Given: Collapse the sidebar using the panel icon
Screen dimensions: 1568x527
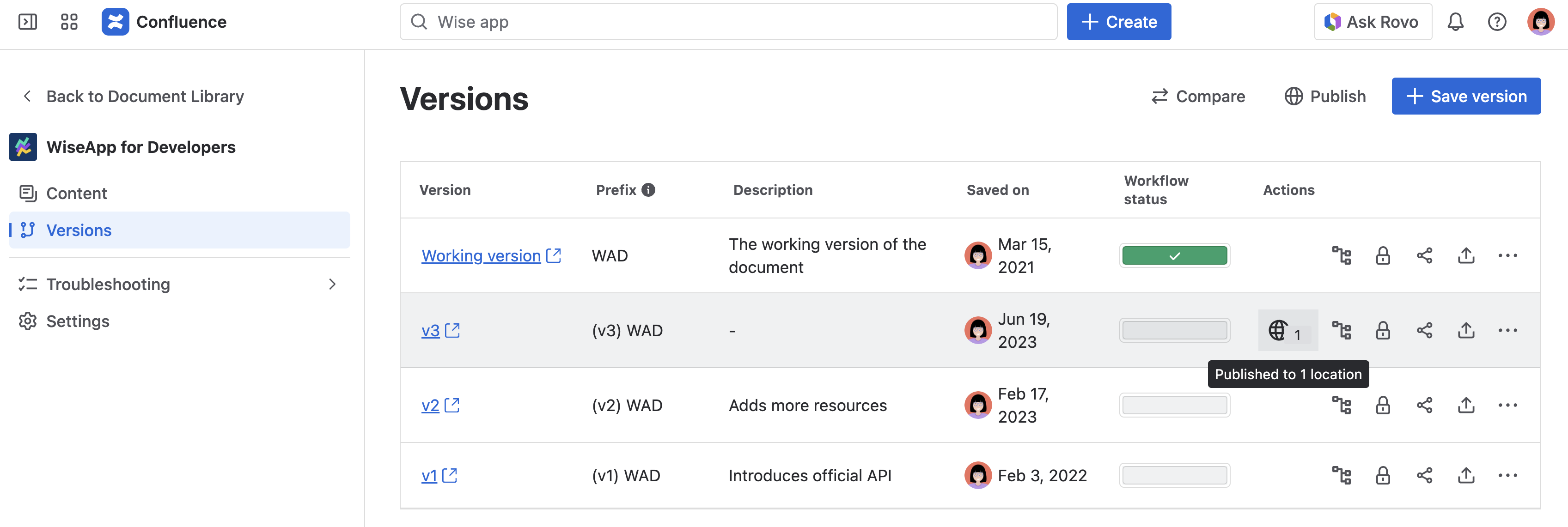Looking at the screenshot, I should (27, 21).
